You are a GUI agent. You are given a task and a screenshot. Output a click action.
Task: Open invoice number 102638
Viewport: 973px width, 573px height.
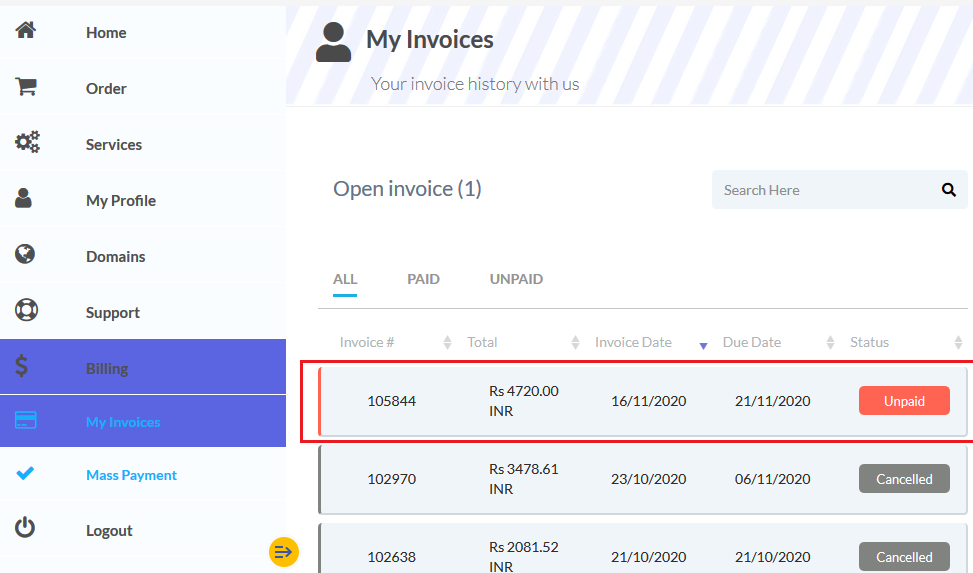pyautogui.click(x=392, y=557)
